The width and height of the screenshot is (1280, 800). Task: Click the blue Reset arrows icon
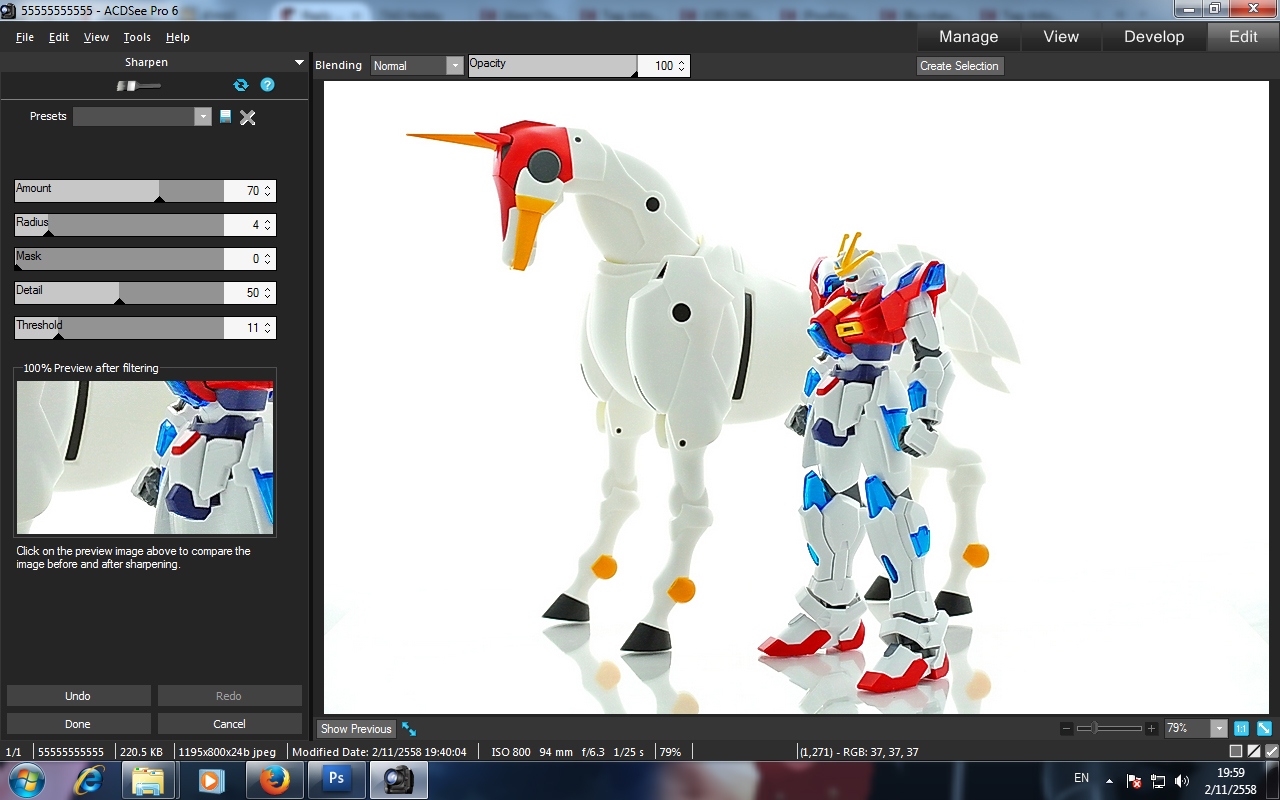point(241,85)
